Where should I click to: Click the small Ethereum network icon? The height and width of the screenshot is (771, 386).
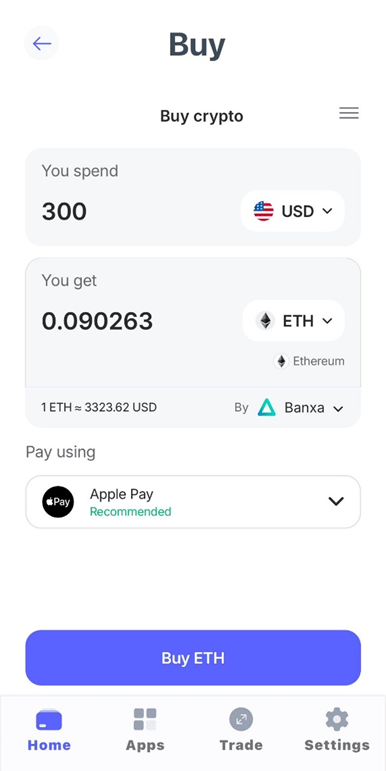281,361
